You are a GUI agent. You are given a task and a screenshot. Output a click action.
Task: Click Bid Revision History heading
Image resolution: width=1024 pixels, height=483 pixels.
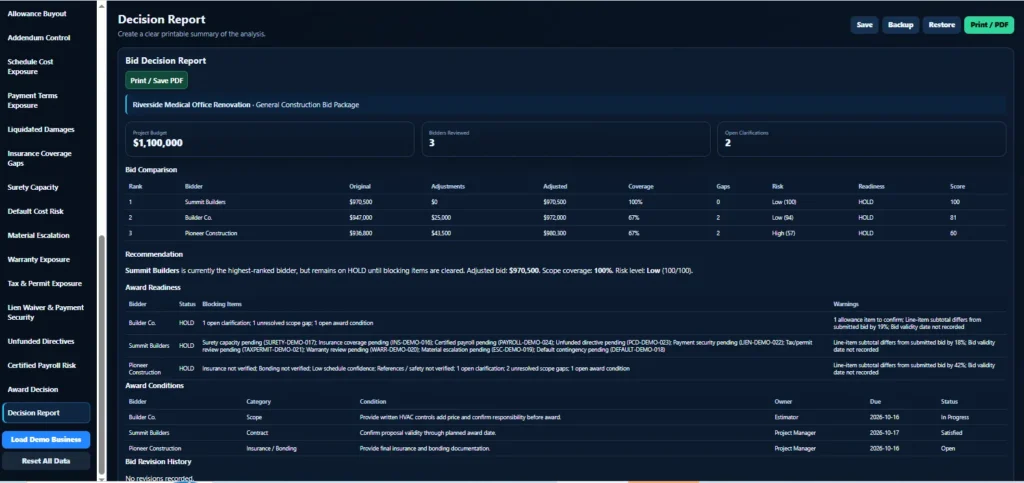coord(158,461)
